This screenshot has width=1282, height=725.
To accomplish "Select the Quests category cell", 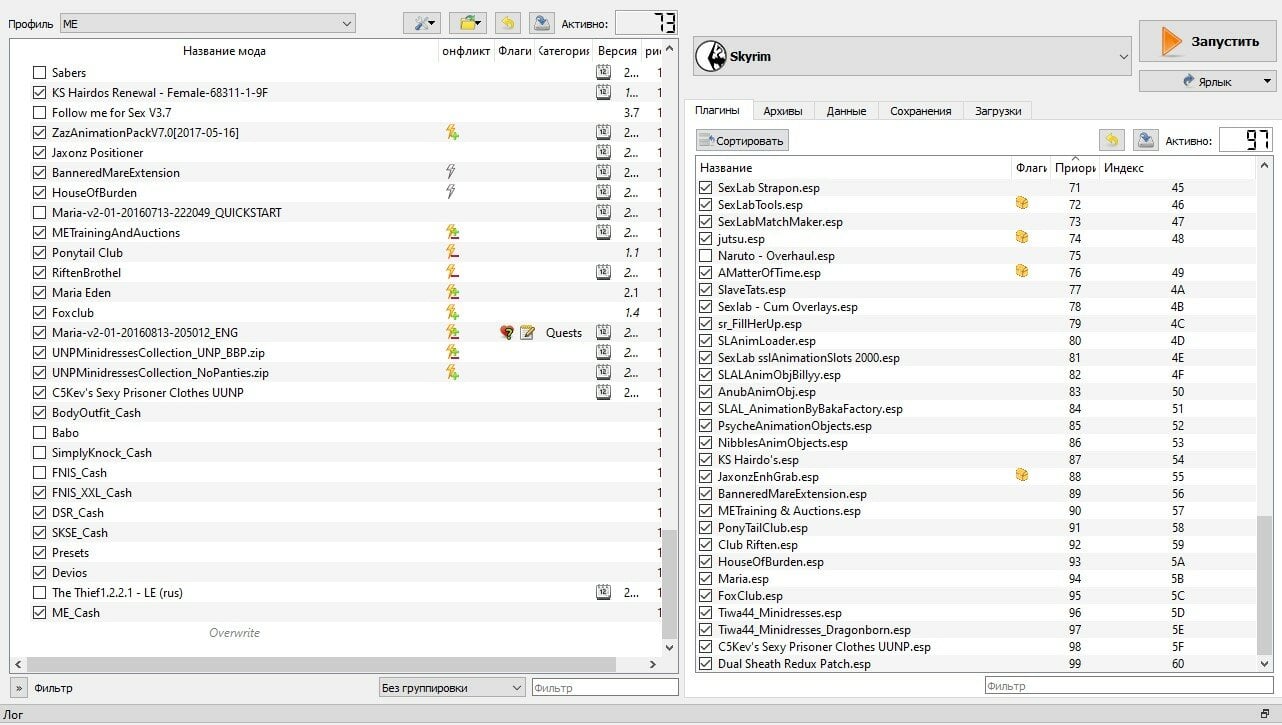I will pyautogui.click(x=564, y=332).
